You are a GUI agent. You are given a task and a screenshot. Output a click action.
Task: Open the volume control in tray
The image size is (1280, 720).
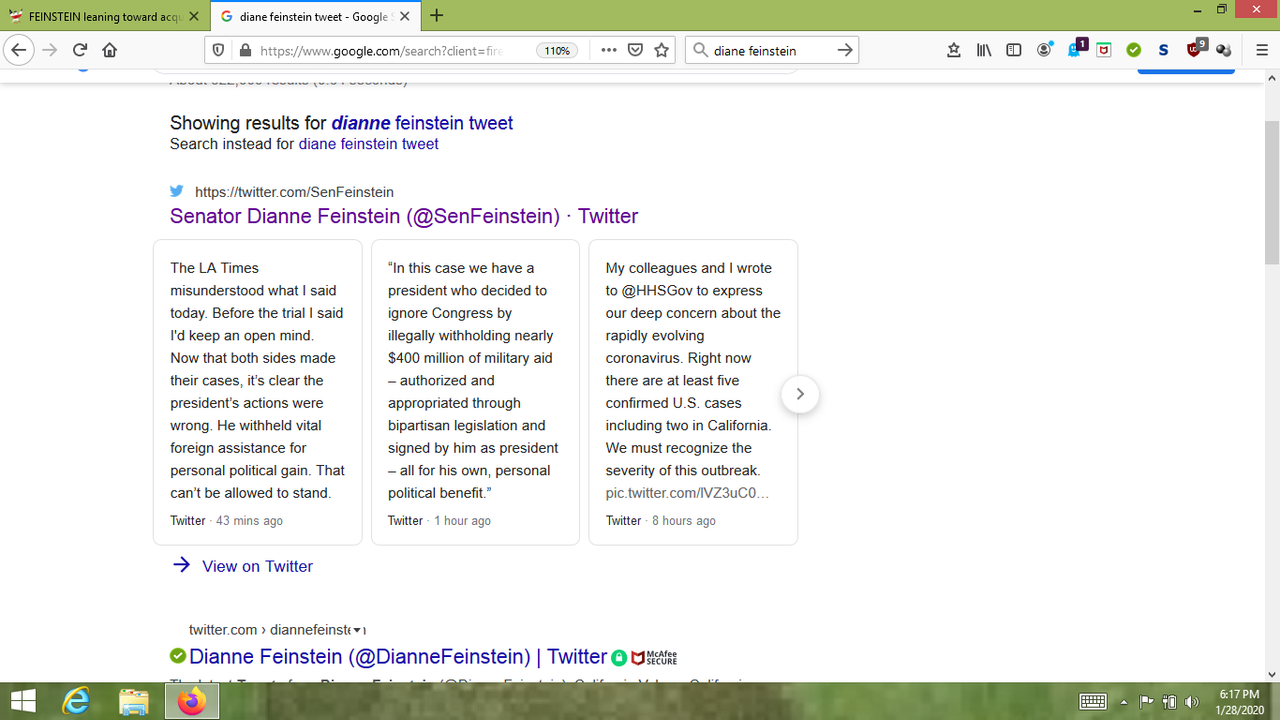(x=1191, y=702)
